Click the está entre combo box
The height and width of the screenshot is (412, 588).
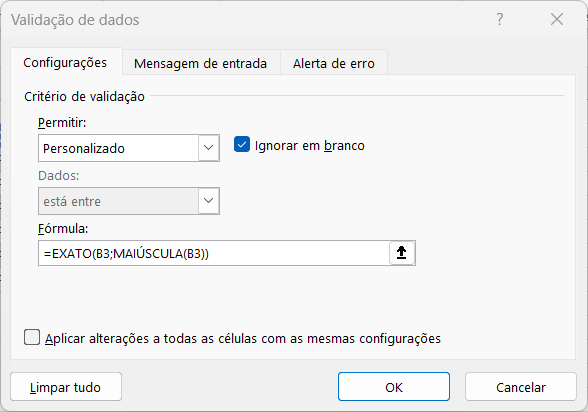coord(129,201)
